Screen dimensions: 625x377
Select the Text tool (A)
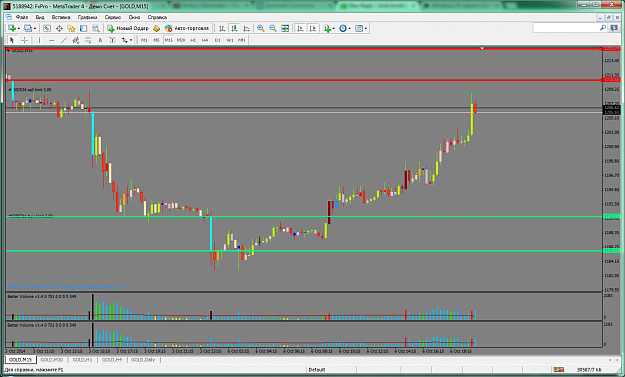click(x=100, y=40)
